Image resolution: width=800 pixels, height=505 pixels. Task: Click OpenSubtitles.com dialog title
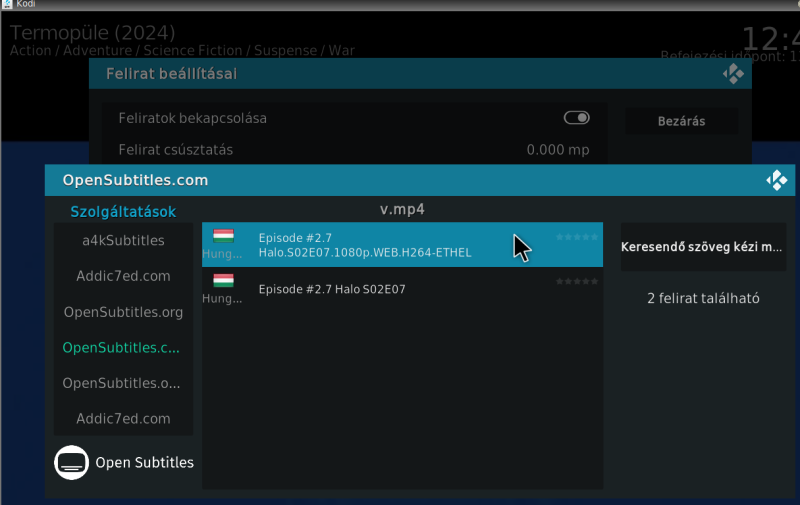[x=135, y=180]
